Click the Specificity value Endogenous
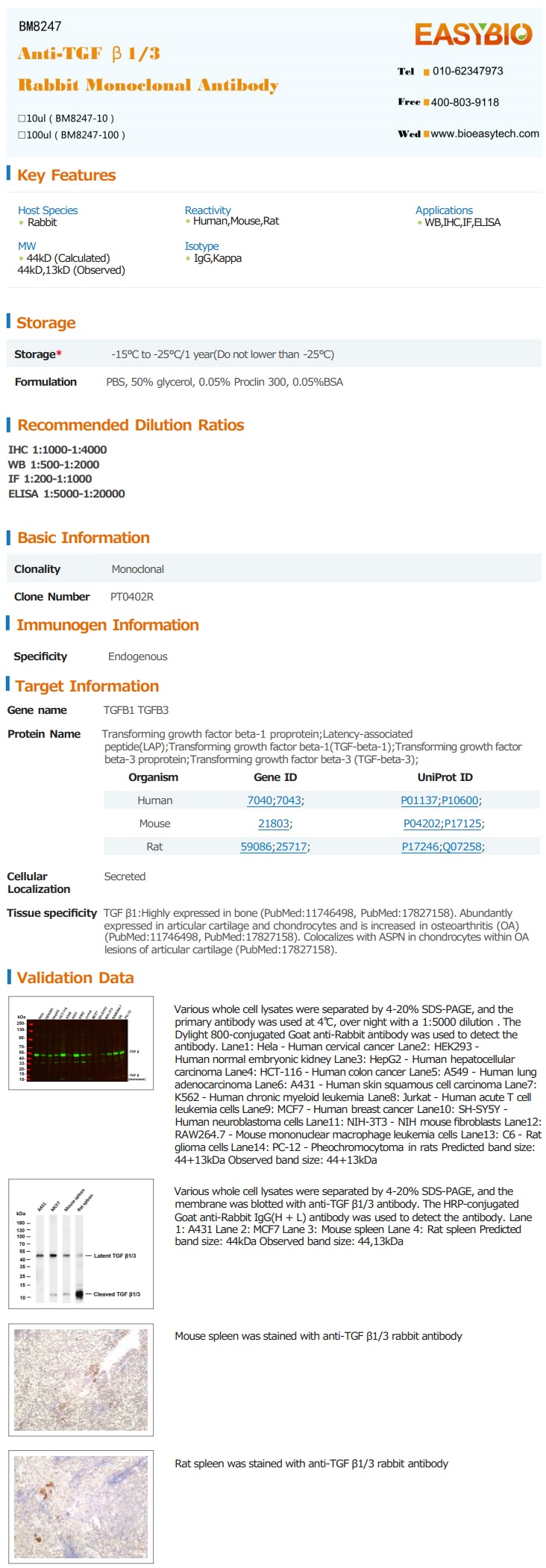546x1568 pixels. tap(138, 656)
